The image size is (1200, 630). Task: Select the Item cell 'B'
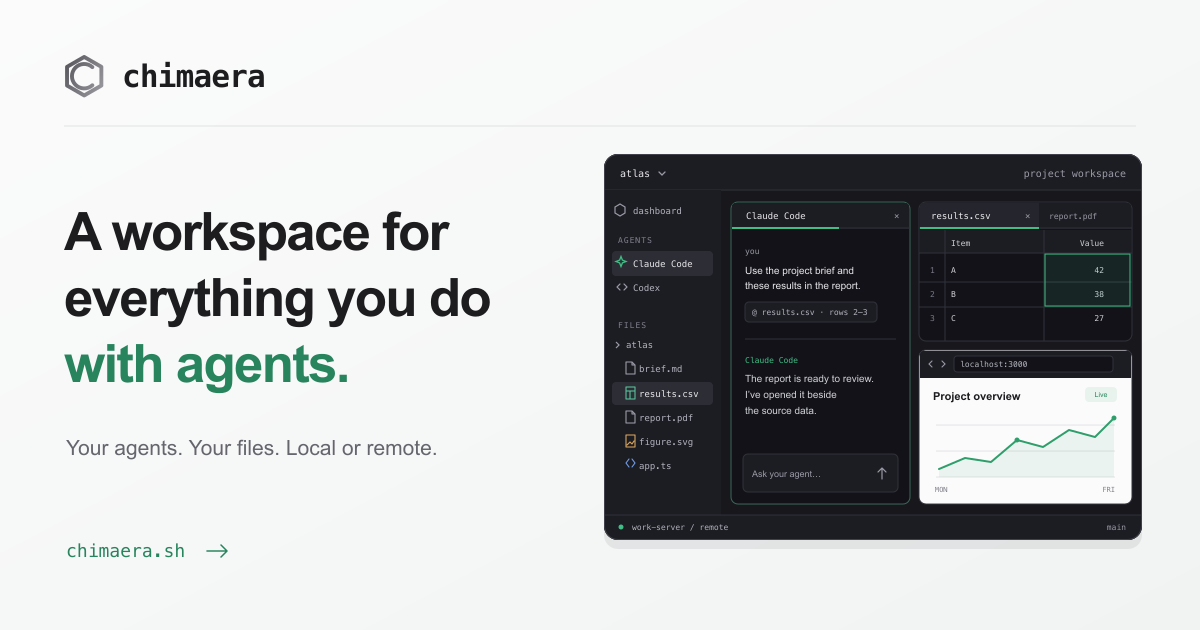pos(994,294)
